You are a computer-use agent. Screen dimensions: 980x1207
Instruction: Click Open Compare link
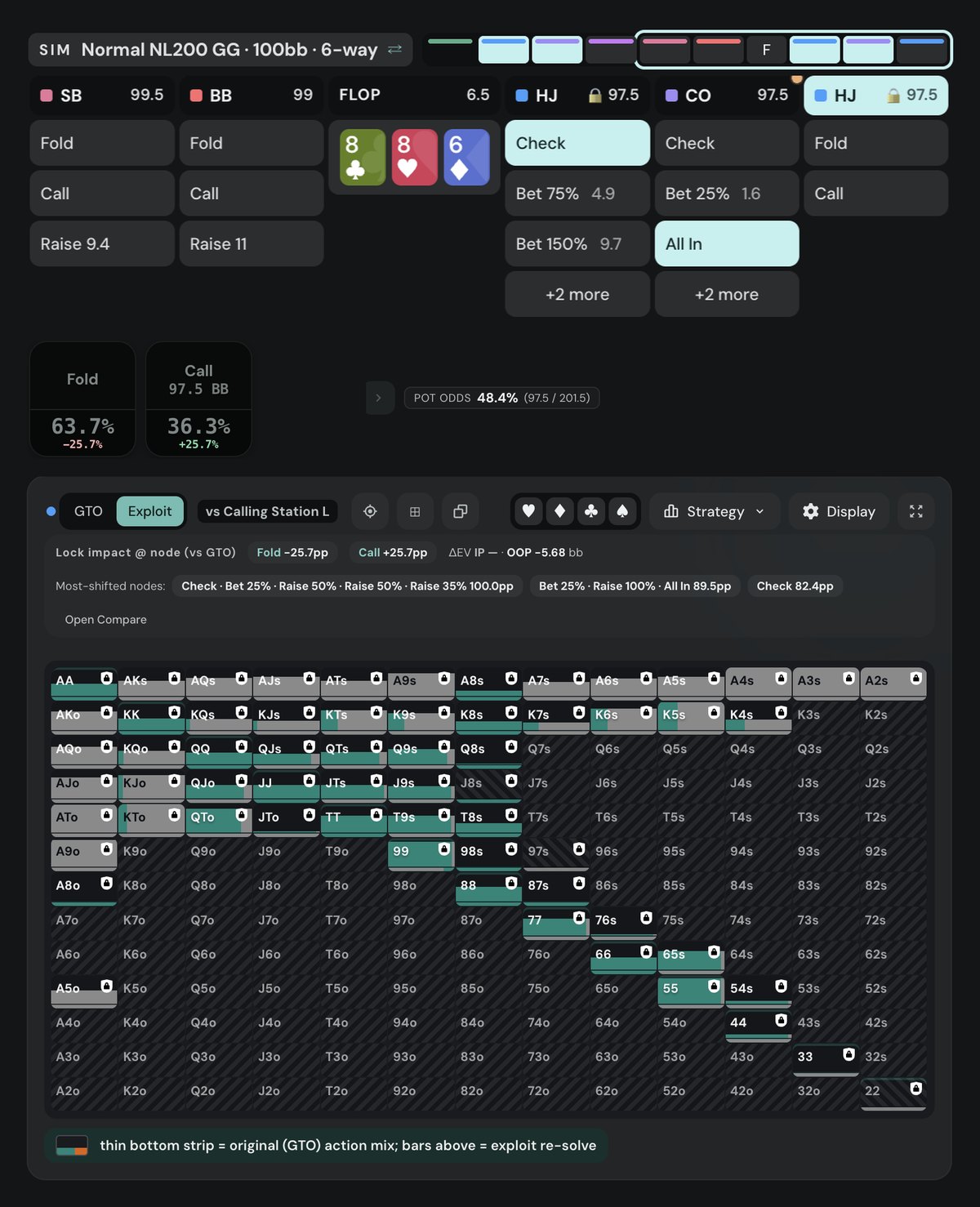(106, 620)
